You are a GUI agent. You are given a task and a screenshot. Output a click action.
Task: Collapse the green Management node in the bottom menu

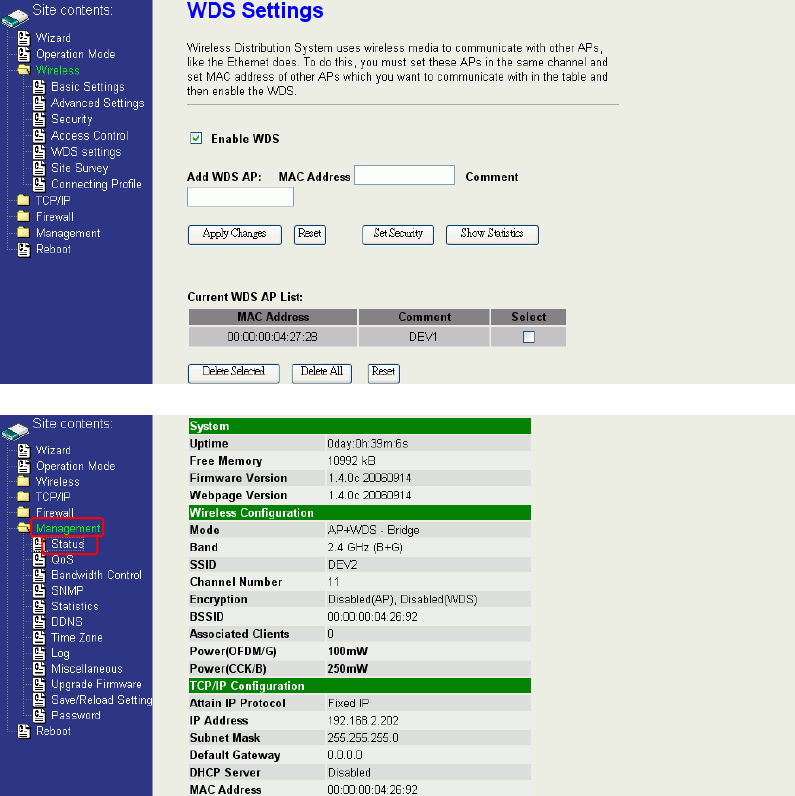[68, 528]
